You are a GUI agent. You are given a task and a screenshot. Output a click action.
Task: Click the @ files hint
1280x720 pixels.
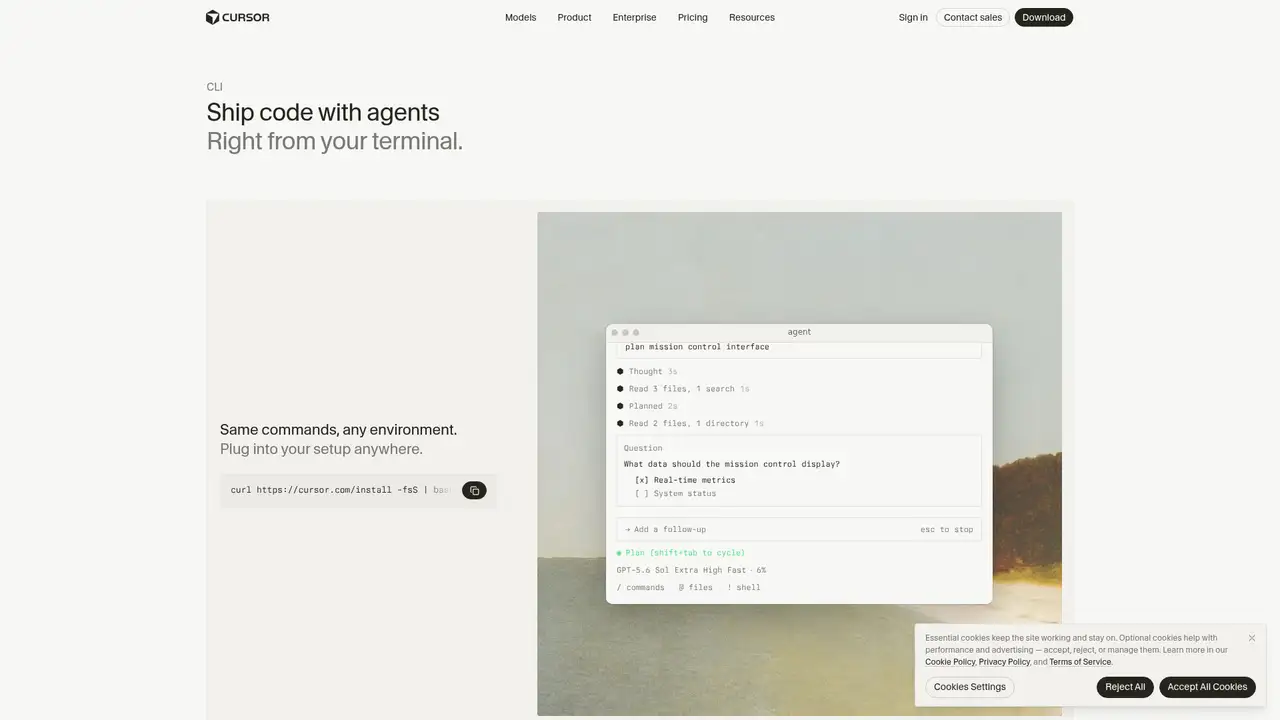(x=696, y=587)
